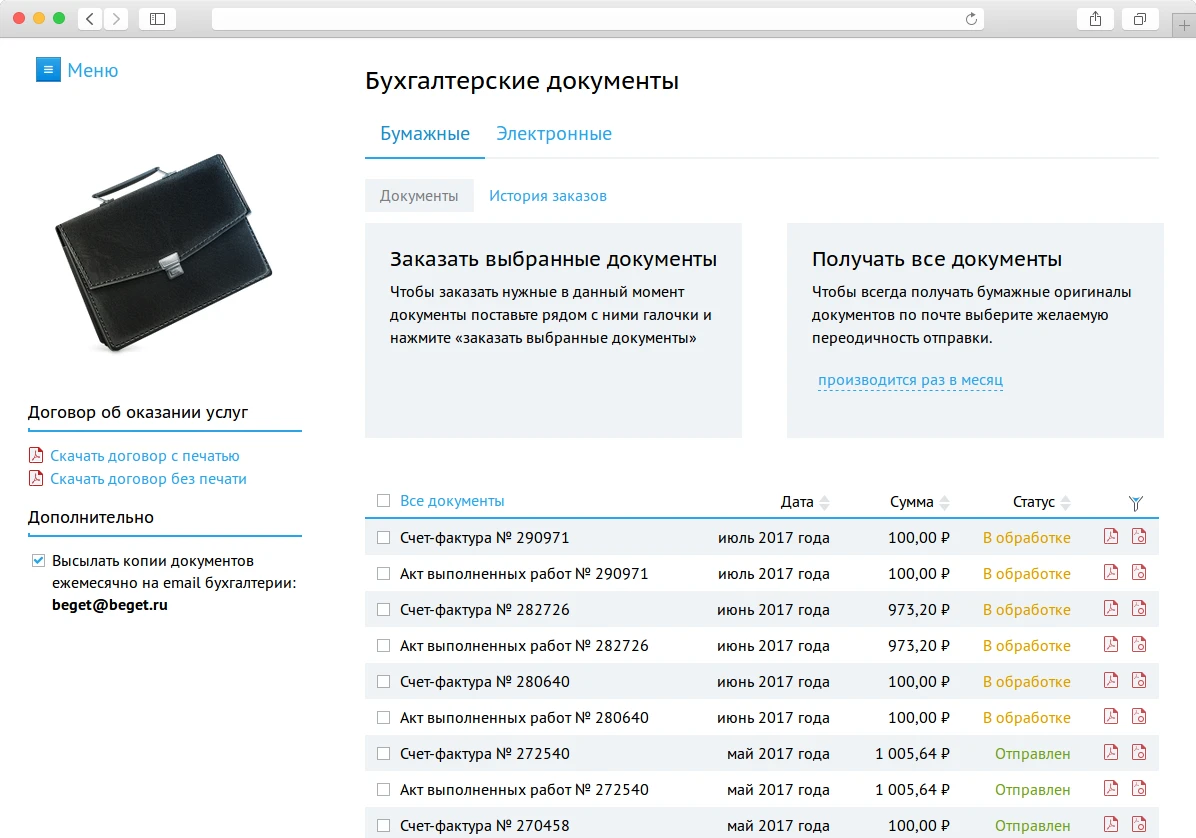
Task: Open the История заказов tab
Action: click(547, 195)
